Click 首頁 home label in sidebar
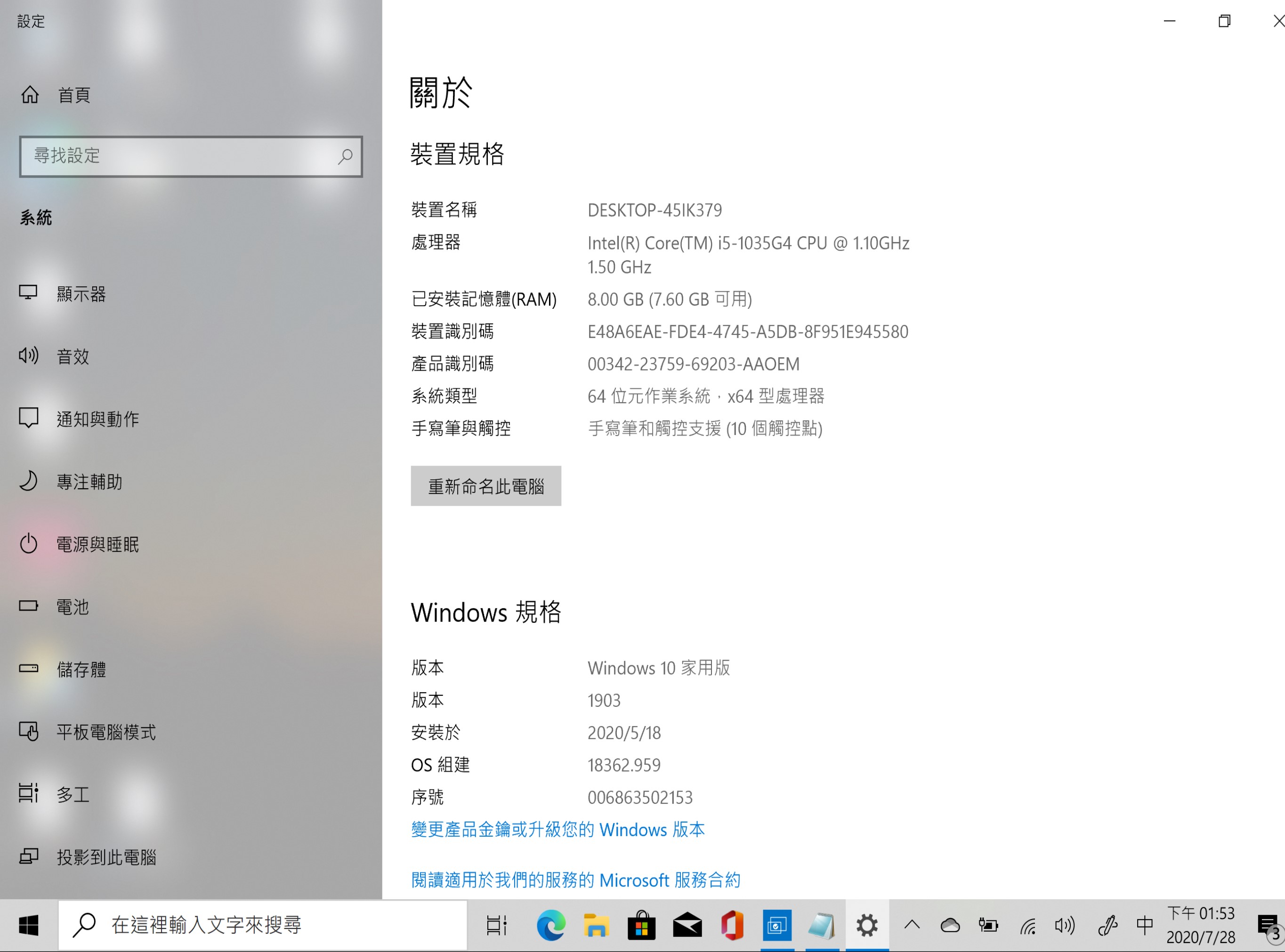 click(x=74, y=95)
